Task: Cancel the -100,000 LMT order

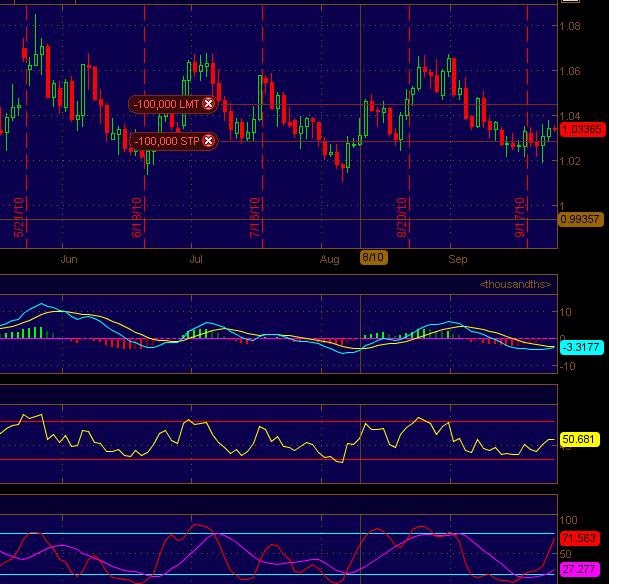Action: coord(208,104)
